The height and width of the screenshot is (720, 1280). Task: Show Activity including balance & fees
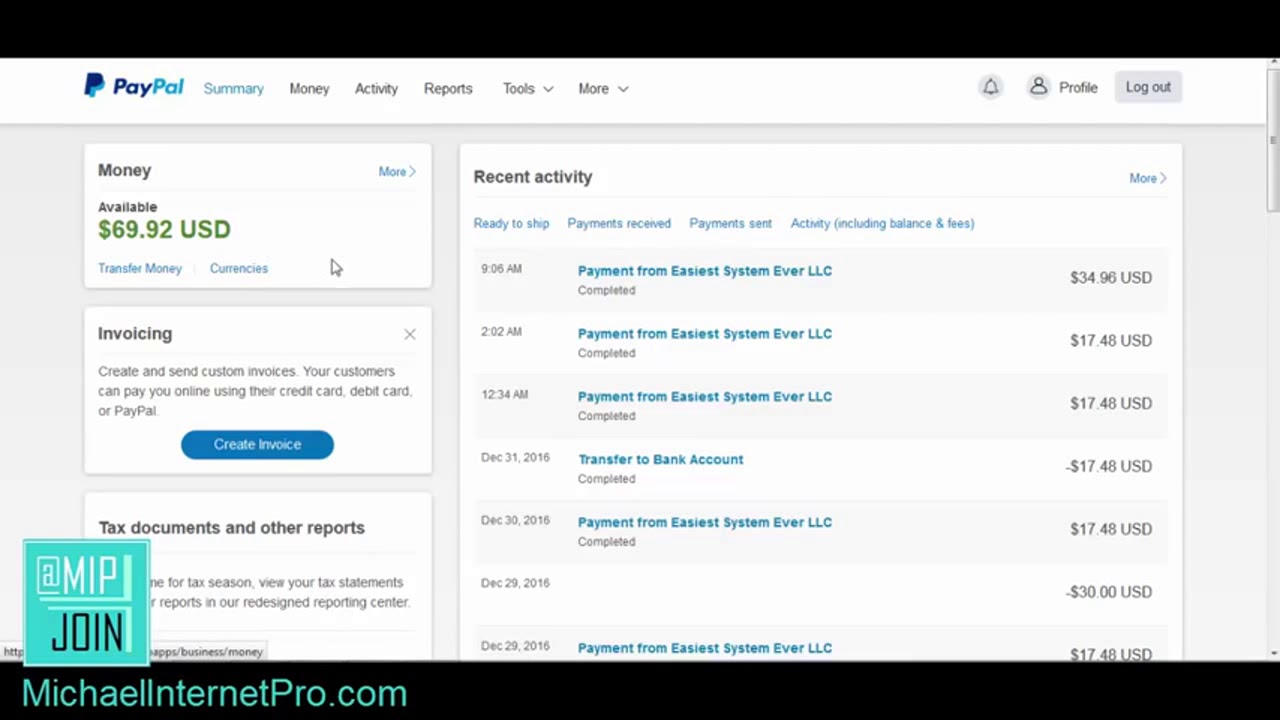pos(882,223)
